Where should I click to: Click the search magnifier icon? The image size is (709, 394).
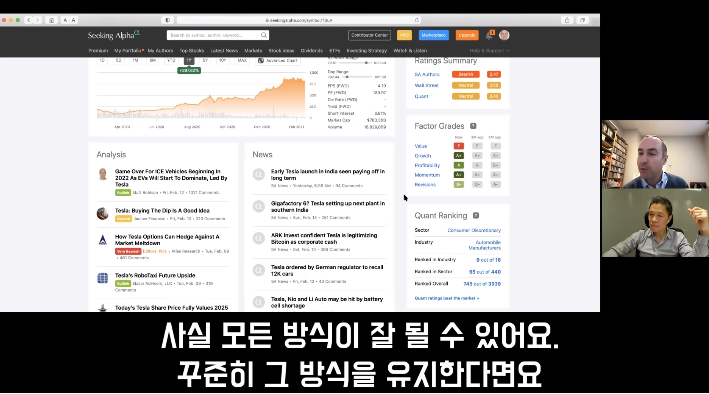(264, 35)
